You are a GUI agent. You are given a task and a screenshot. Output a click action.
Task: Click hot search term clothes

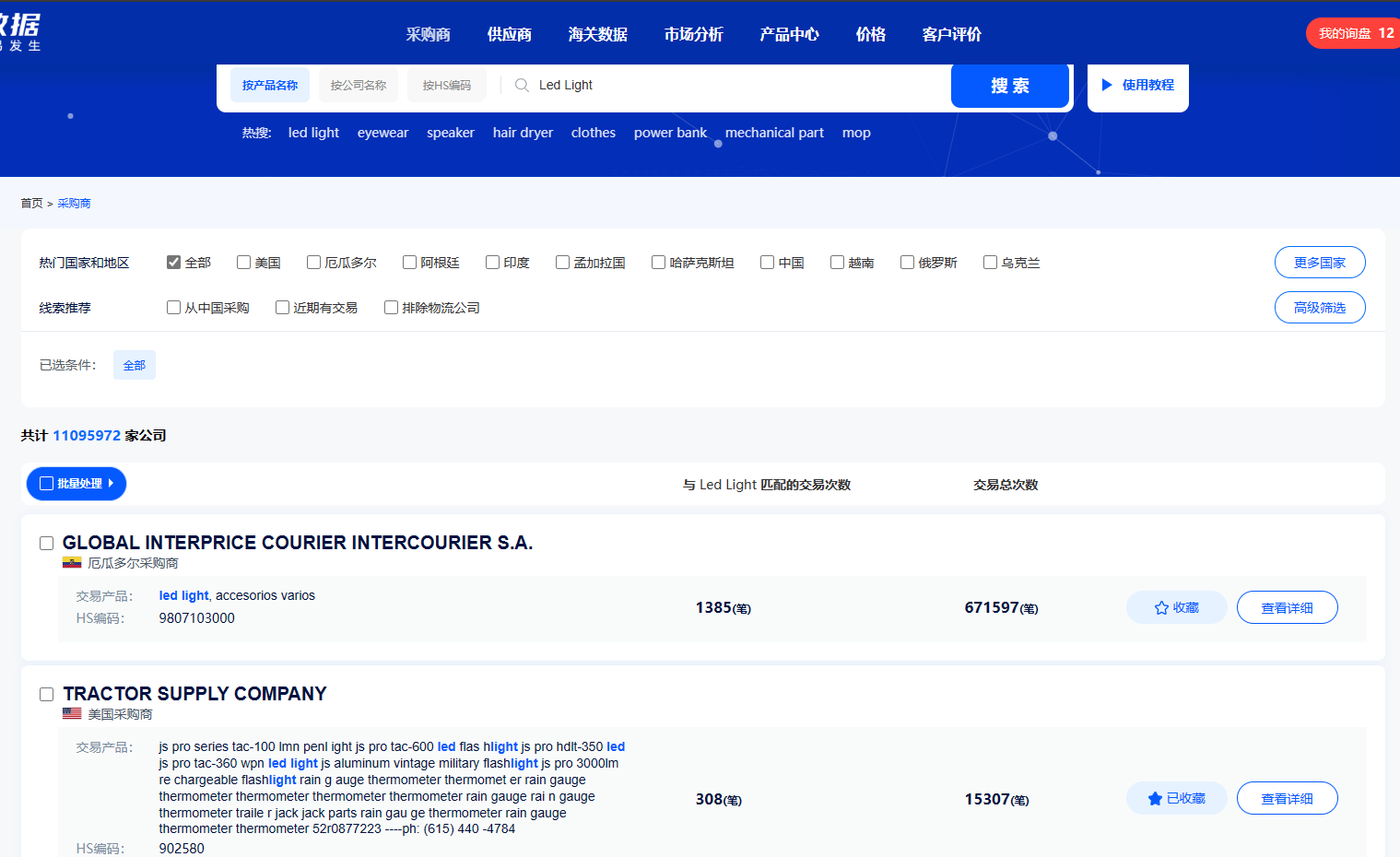click(594, 133)
